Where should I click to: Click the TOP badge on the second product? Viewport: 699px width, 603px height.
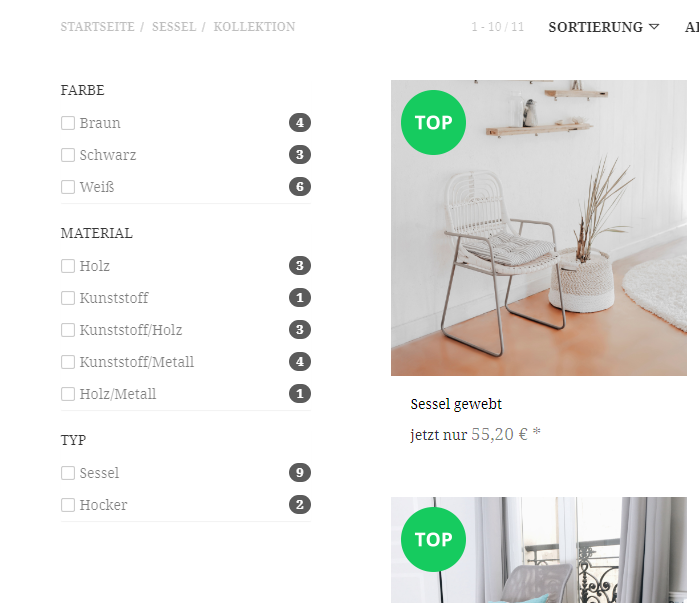[x=433, y=539]
